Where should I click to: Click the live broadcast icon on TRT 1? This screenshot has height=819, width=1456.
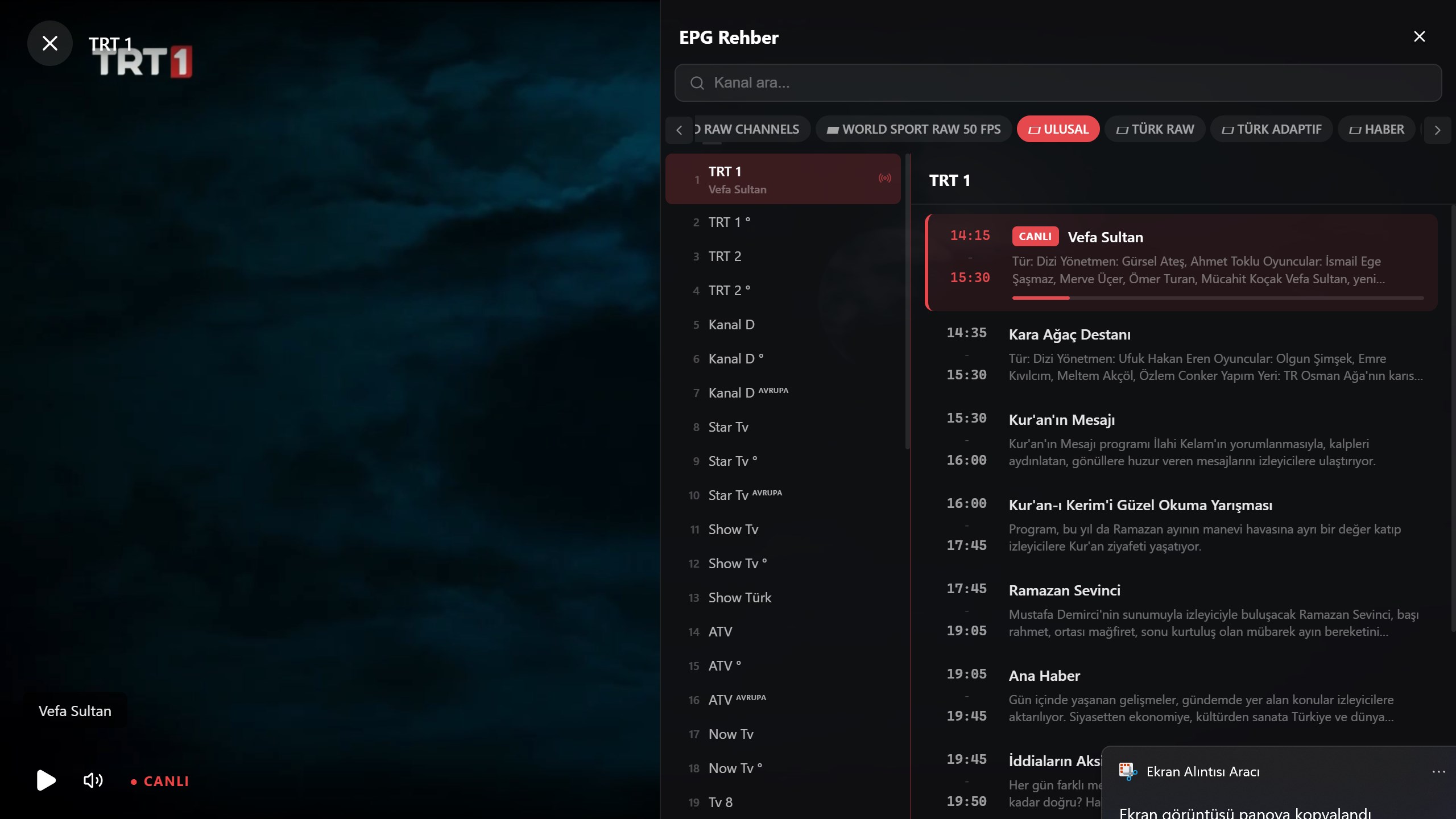(x=884, y=179)
